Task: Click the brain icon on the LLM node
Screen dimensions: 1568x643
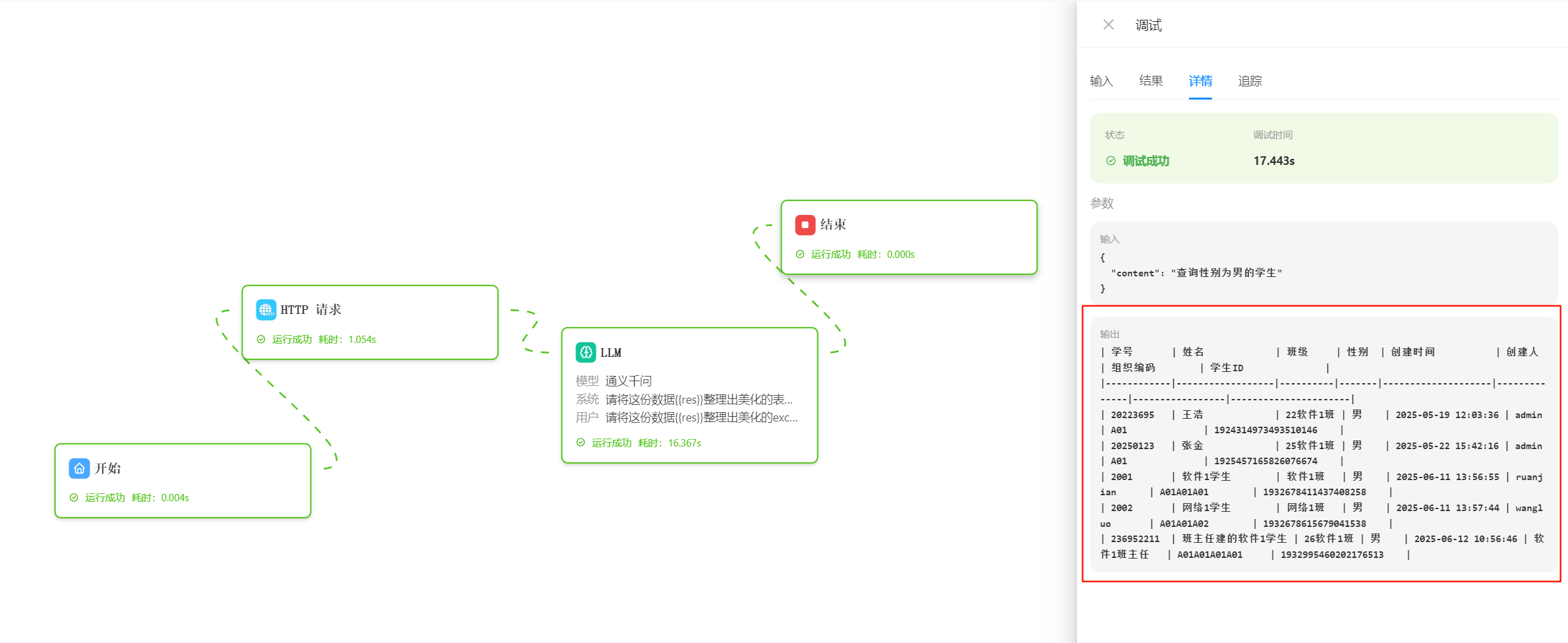Action: click(x=586, y=352)
